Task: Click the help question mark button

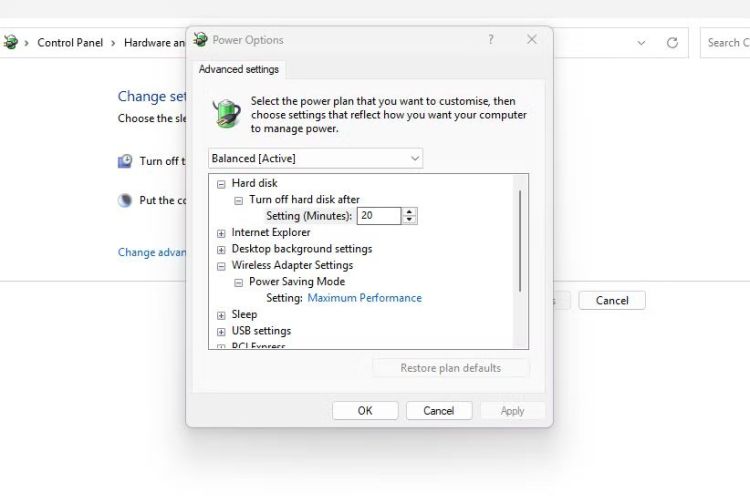Action: (x=490, y=40)
